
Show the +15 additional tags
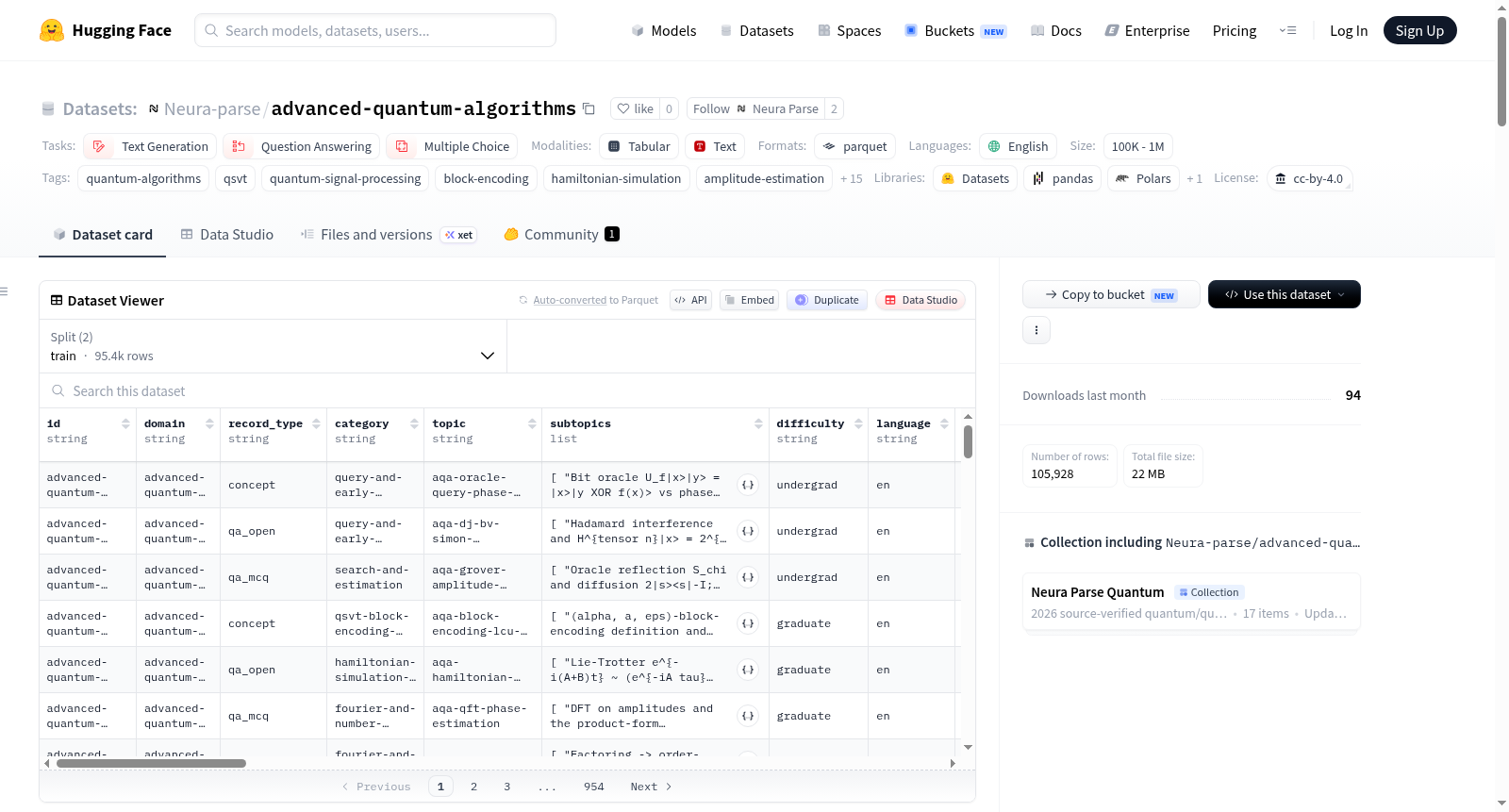[x=852, y=178]
